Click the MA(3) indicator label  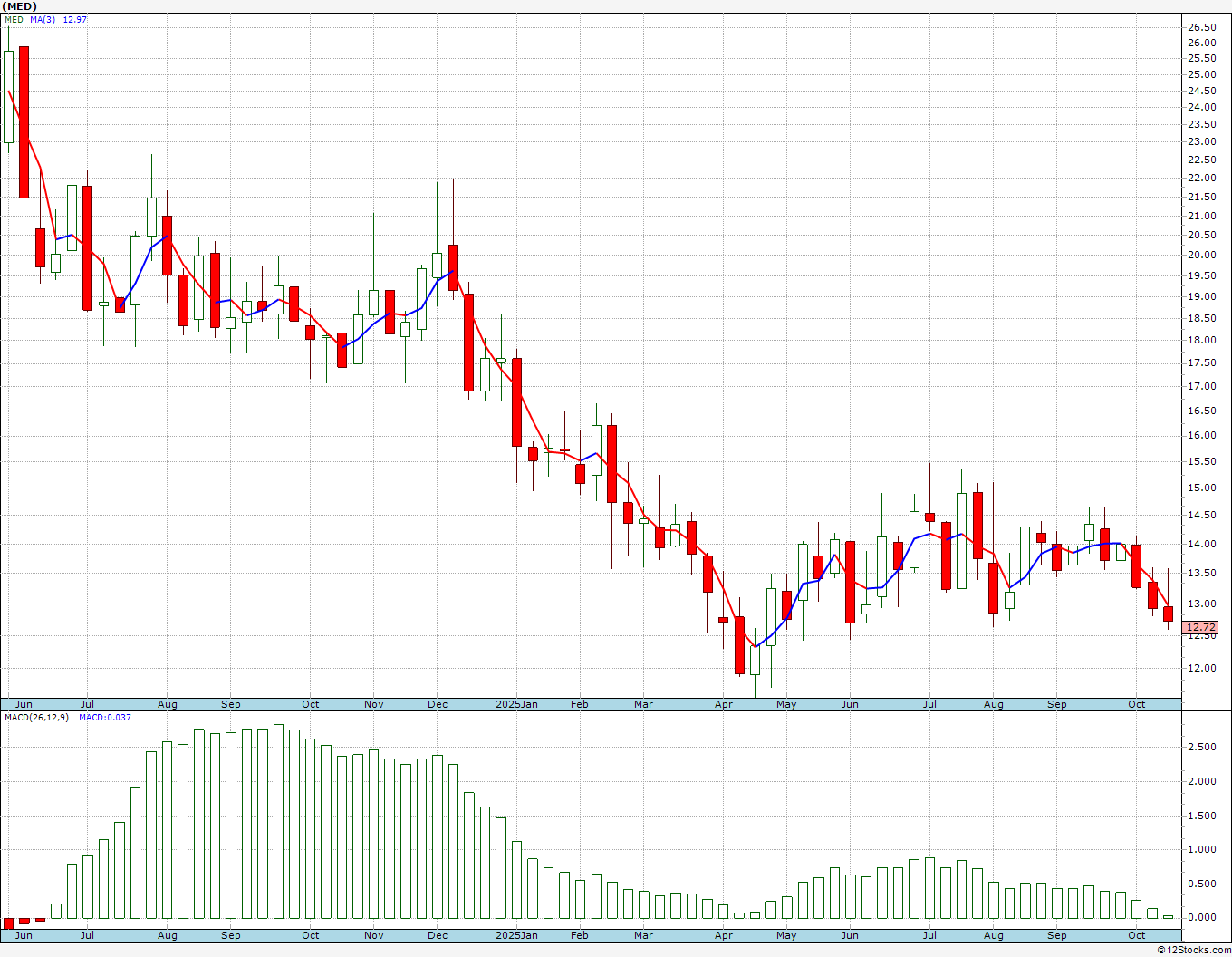tap(43, 19)
